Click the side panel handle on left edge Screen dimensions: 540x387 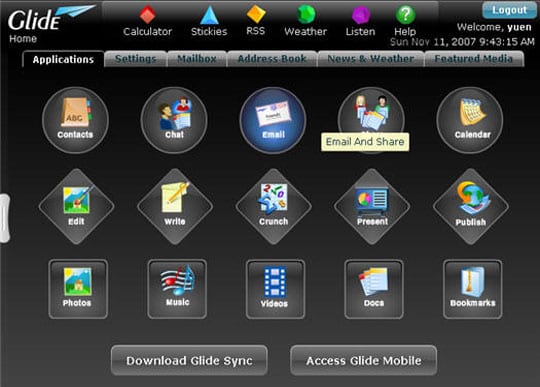(x=4, y=218)
